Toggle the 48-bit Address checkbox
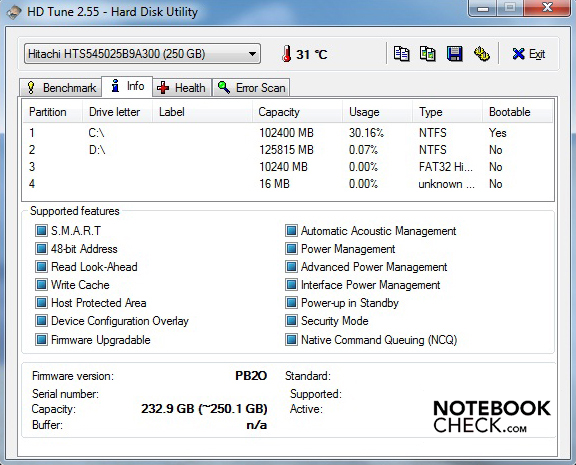 (x=41, y=249)
